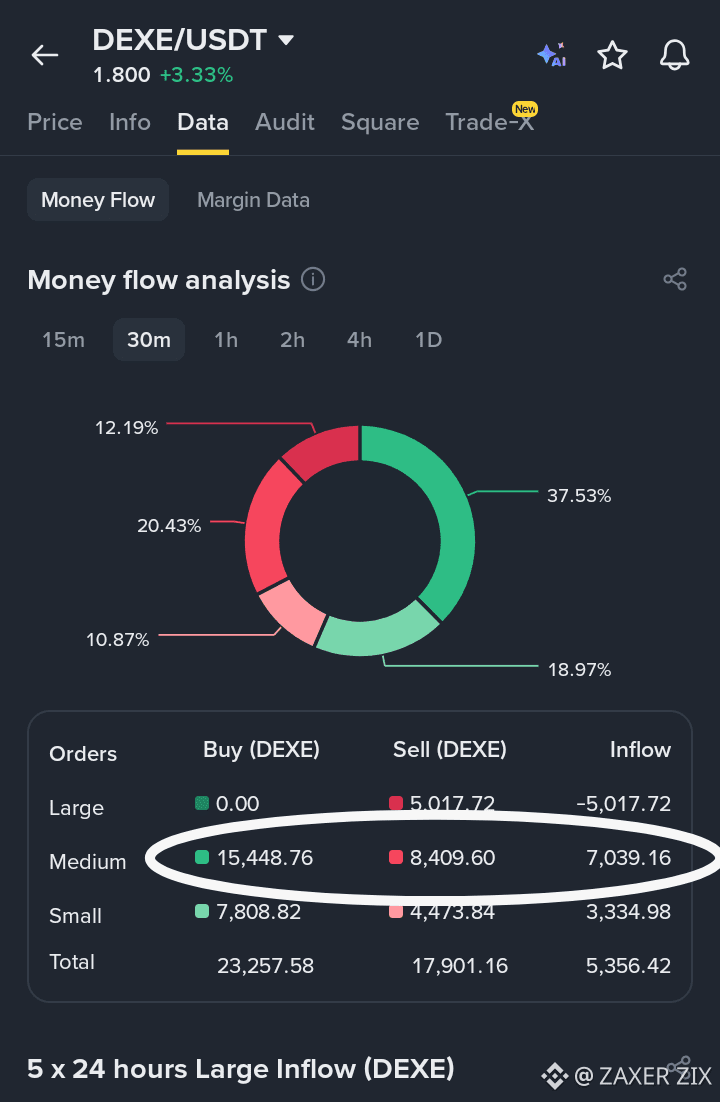Click the Medium buy green color swatch
Screen dimensions: 720x1102
pyautogui.click(x=202, y=857)
